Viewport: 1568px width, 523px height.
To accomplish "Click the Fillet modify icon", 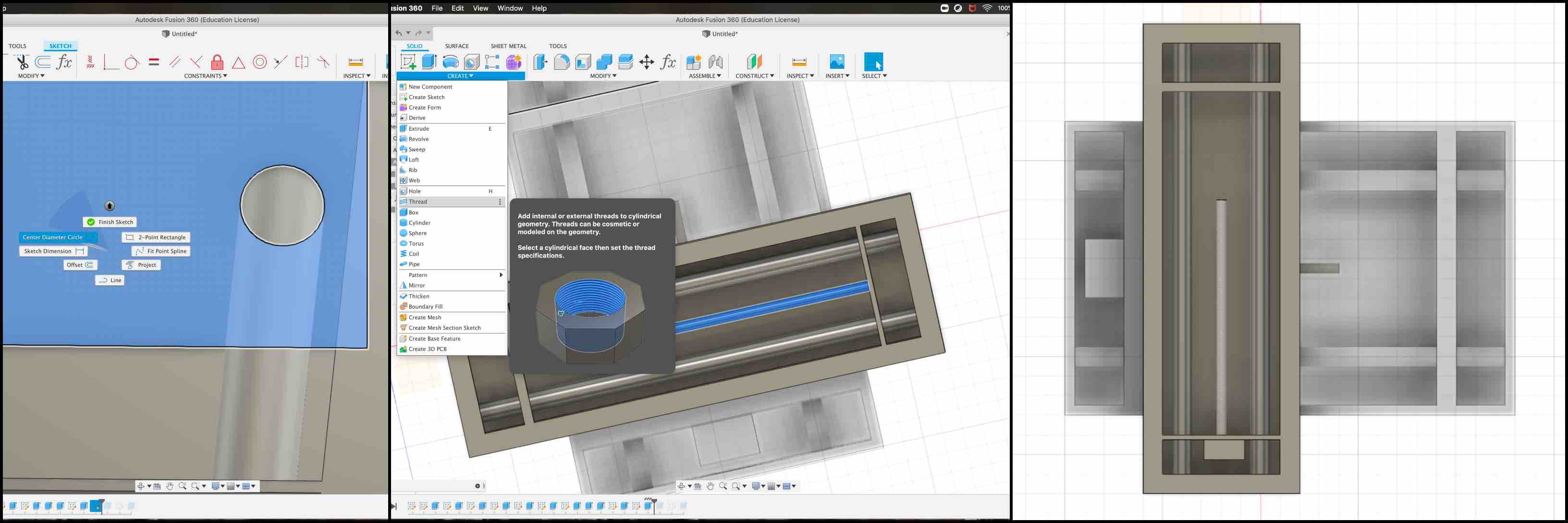I will (562, 62).
